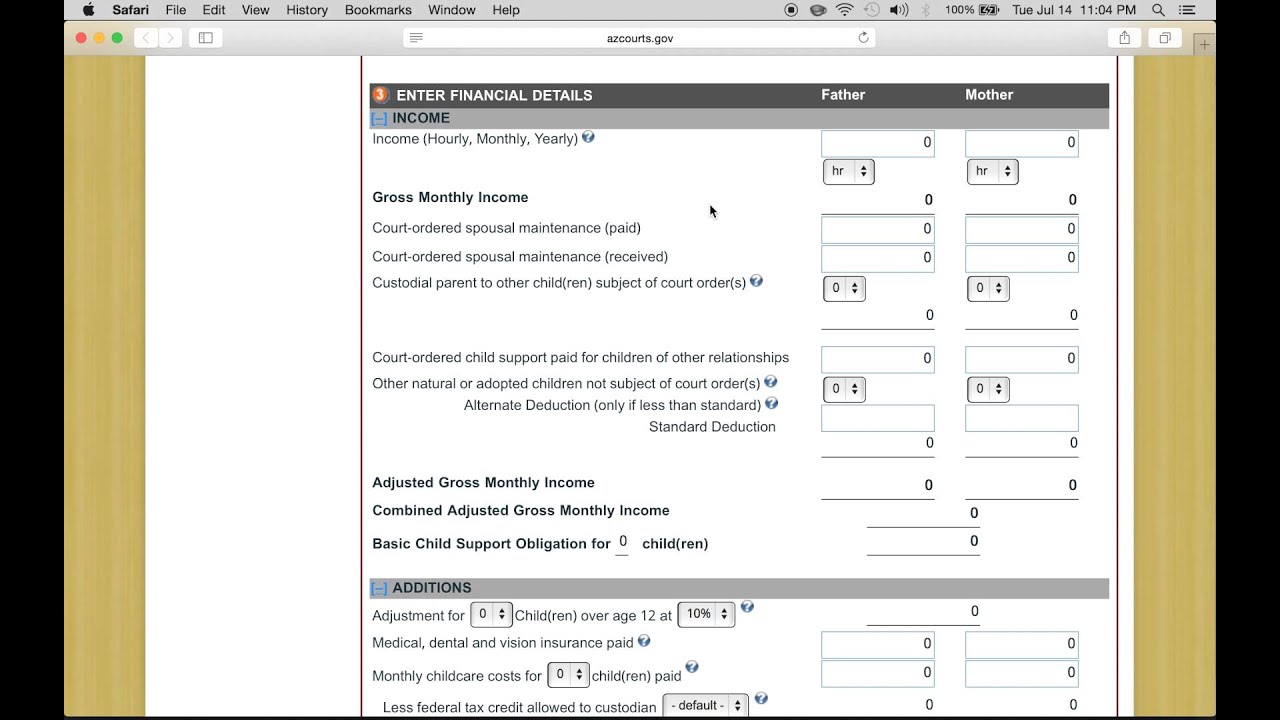Click help icon beside Custodial parent to other children
Viewport: 1280px width, 720px height.
pyautogui.click(x=756, y=281)
